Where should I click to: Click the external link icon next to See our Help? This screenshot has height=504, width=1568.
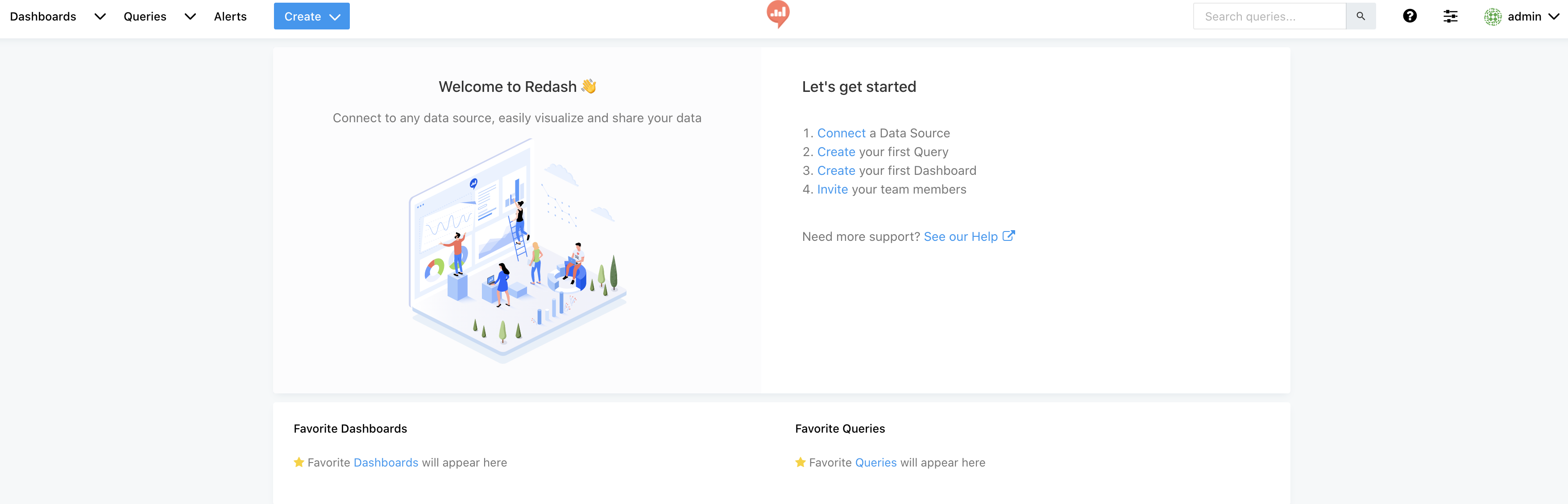(x=1010, y=235)
